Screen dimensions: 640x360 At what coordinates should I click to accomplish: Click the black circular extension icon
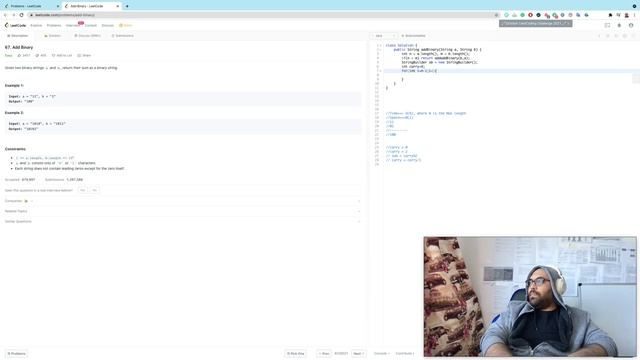pos(538,15)
